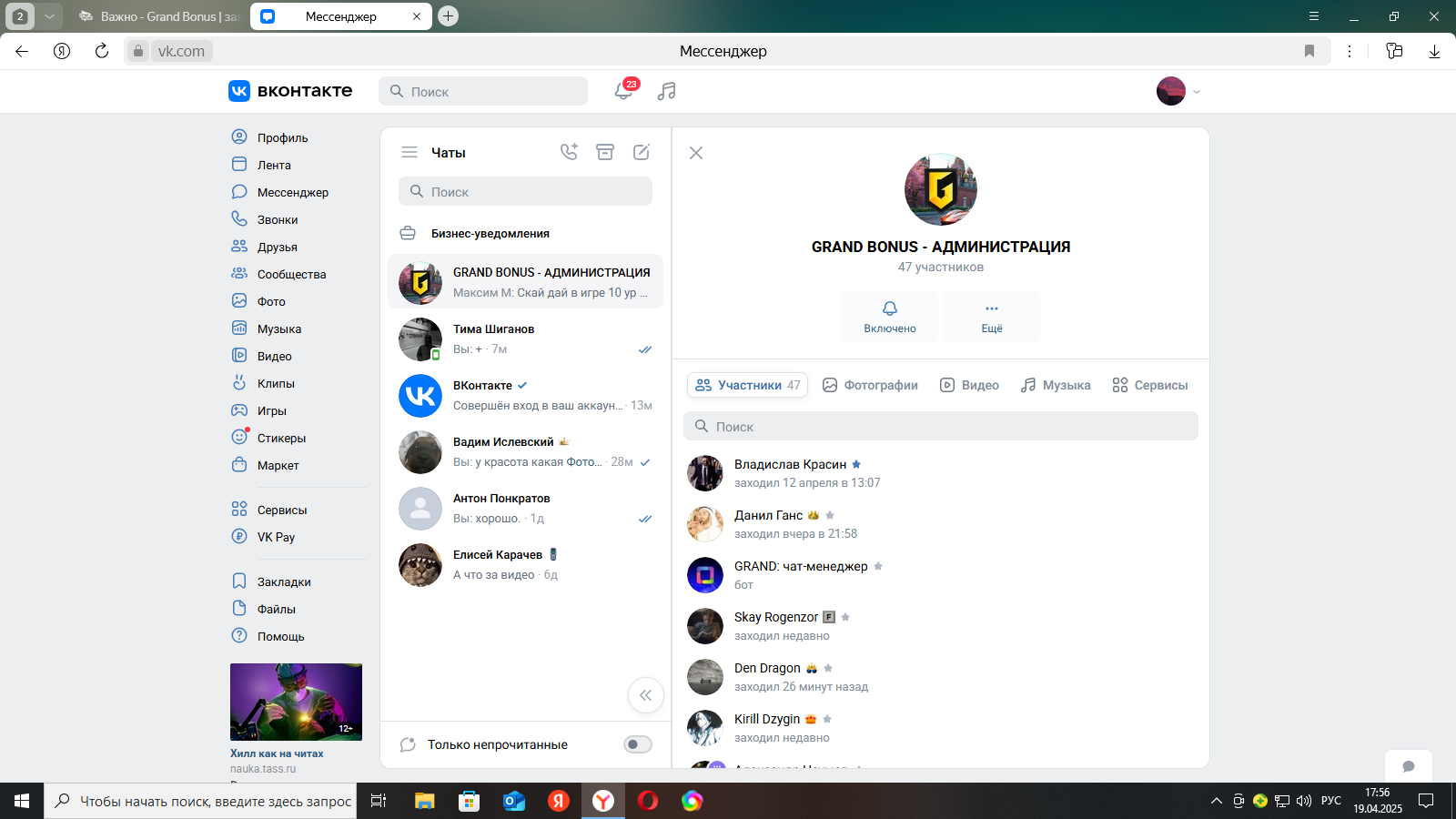
Task: Open the chat with Тима Шиганов
Action: pyautogui.click(x=525, y=339)
